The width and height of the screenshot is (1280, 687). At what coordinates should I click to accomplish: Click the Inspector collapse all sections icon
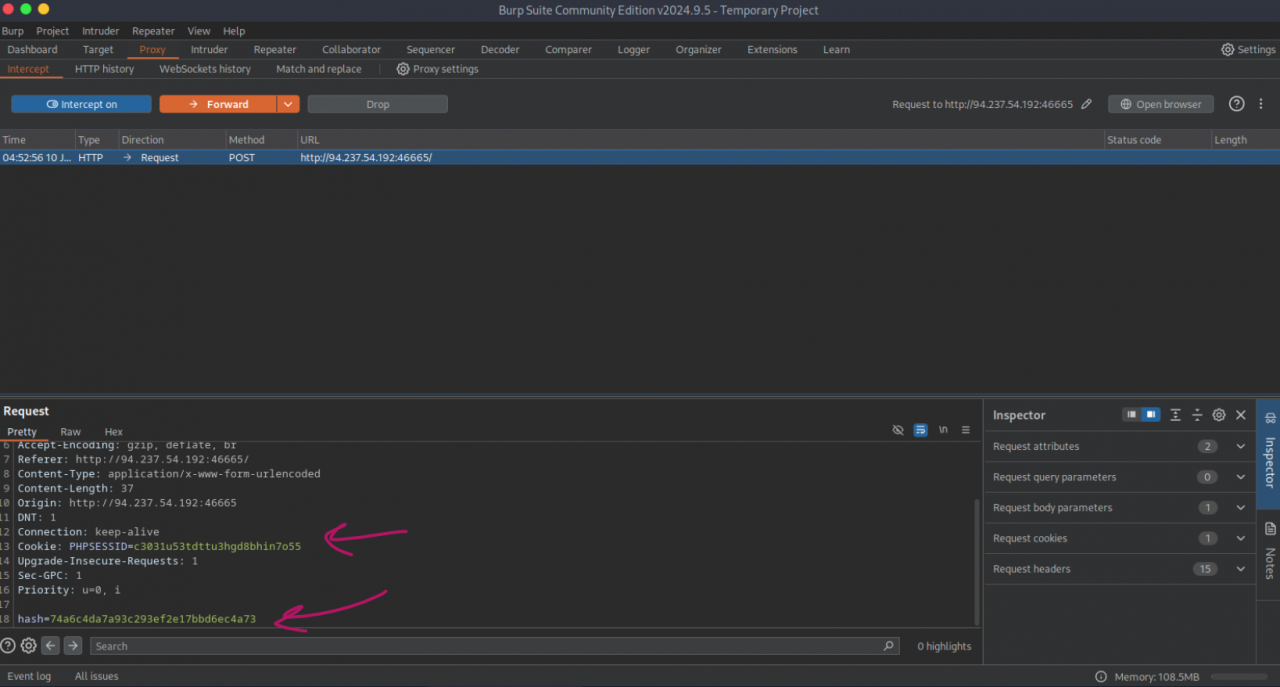(1197, 414)
